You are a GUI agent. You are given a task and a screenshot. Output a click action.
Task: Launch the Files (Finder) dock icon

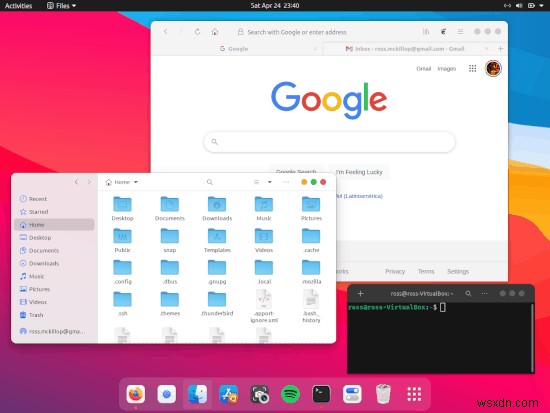tap(197, 394)
